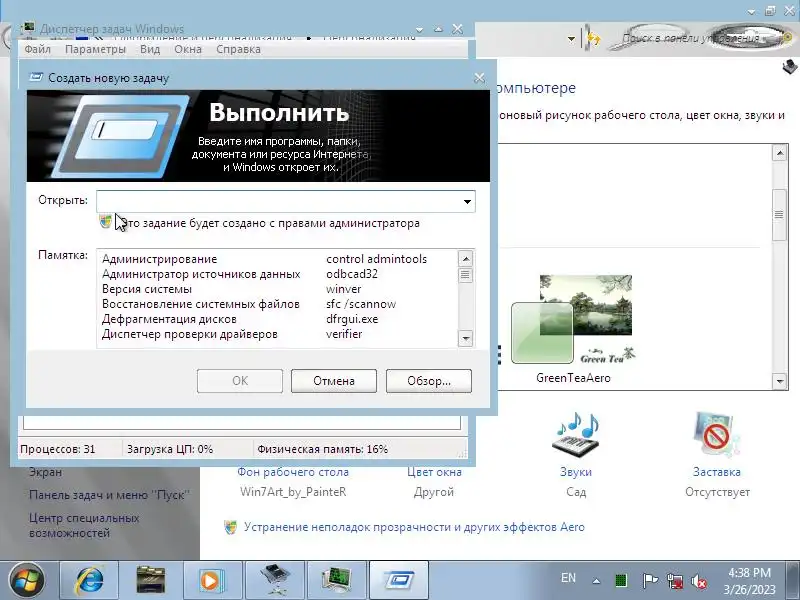Click the themes list scrollbar thumb

pyautogui.click(x=779, y=215)
